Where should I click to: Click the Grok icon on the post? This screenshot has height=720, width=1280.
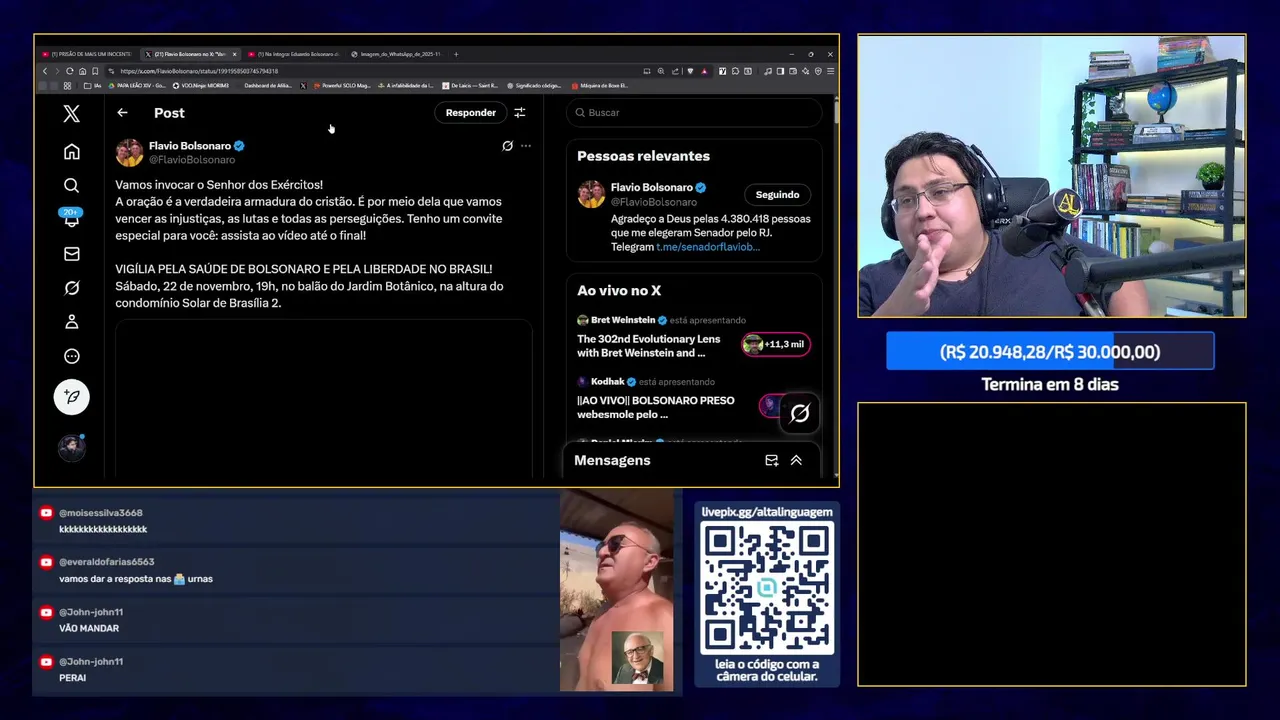(507, 146)
